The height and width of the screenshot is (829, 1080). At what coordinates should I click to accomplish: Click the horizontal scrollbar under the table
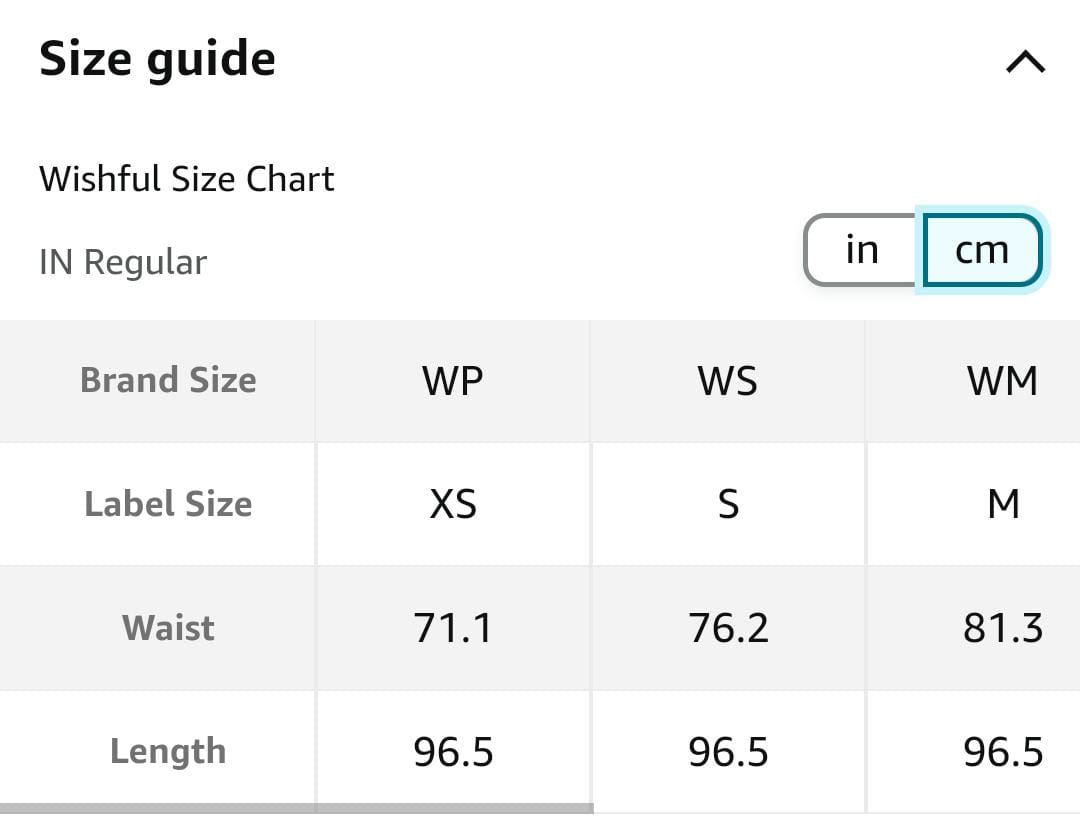point(296,808)
